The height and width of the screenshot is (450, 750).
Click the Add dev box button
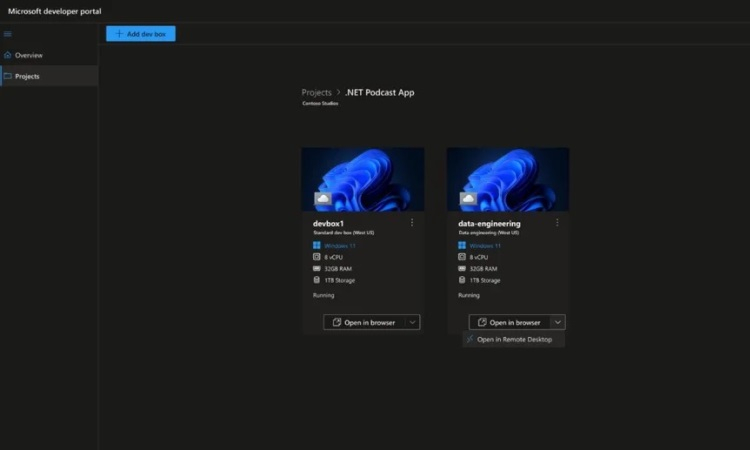140,34
